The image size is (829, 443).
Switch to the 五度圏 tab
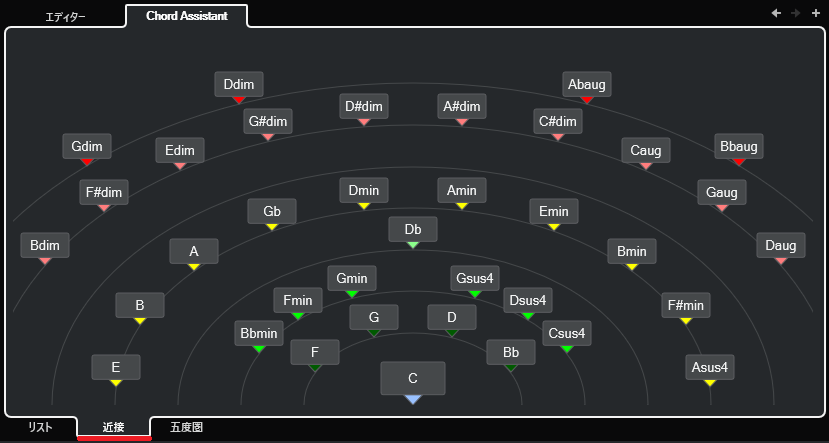coord(186,427)
